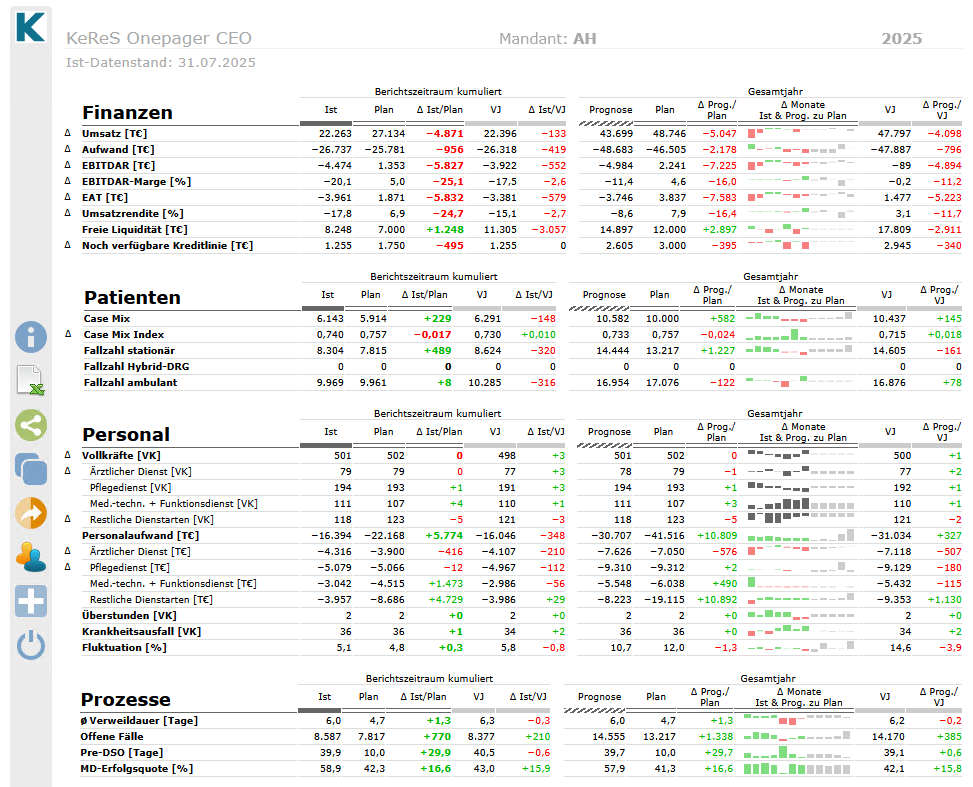Click the monthly sparkline for Med.-techn. + Funktionsdienst [VK]

(x=800, y=503)
